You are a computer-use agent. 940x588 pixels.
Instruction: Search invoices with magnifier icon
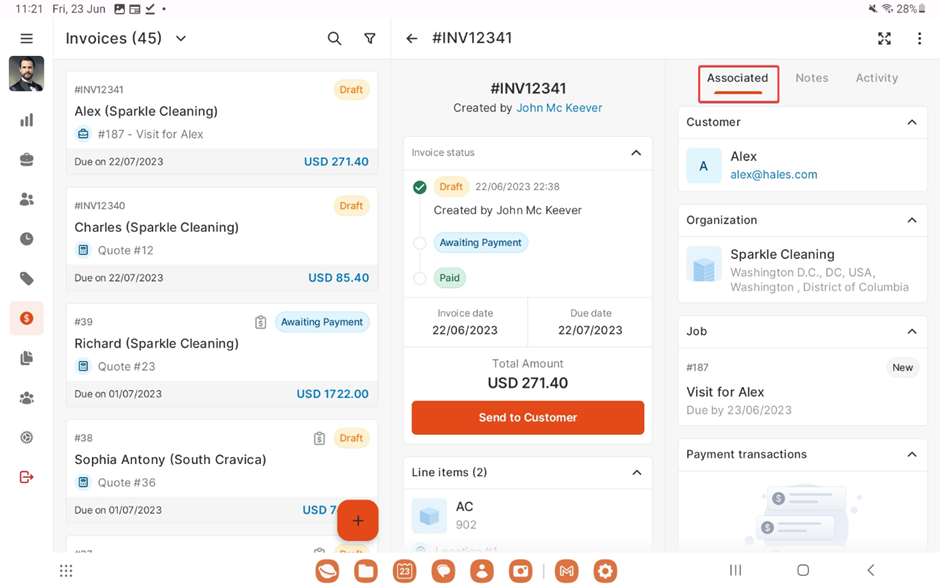tap(334, 39)
